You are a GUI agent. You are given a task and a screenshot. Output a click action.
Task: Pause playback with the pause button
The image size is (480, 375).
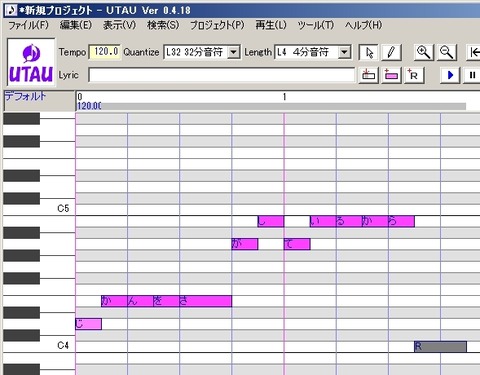coord(472,75)
